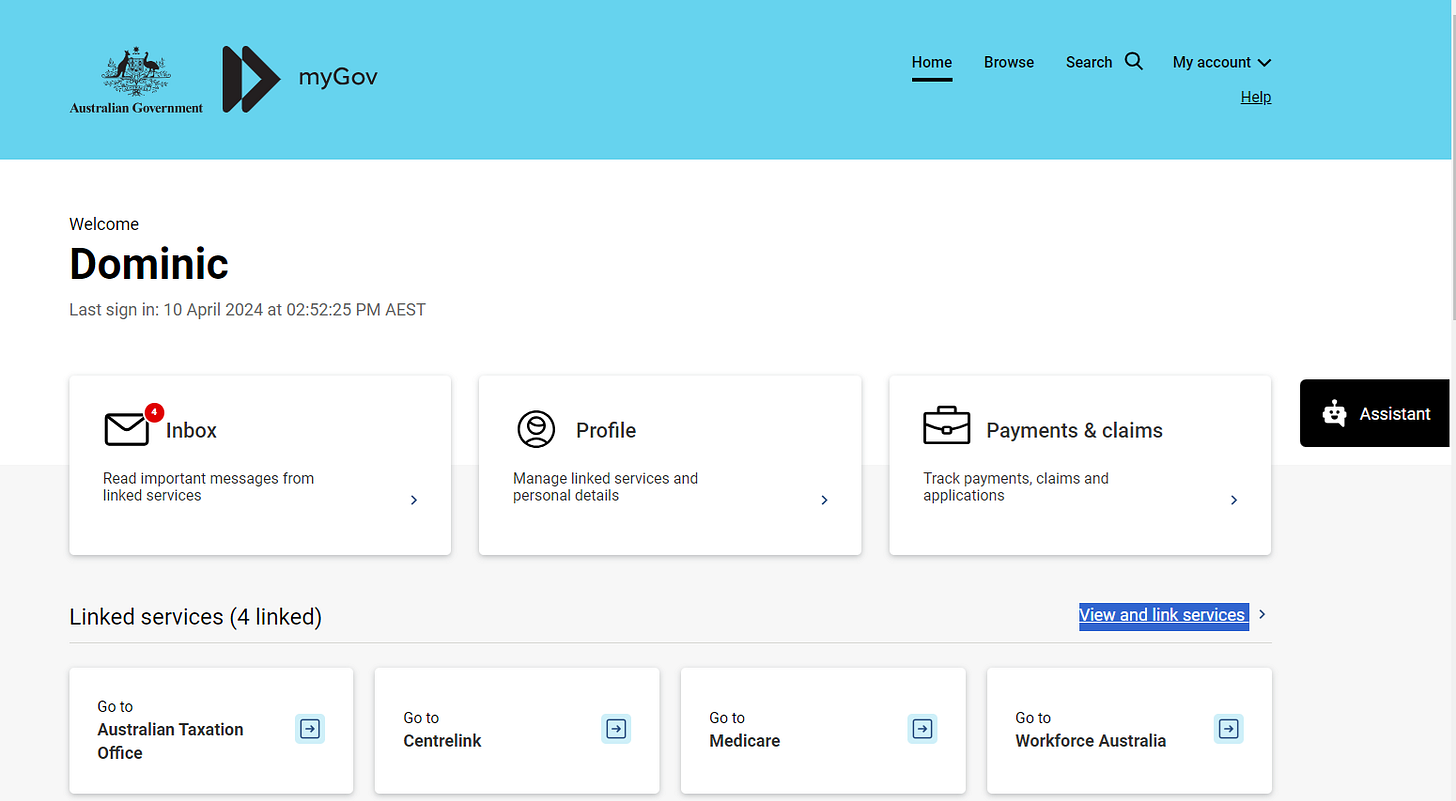
Task: Click the Linked services (4 linked) heading
Action: [195, 617]
